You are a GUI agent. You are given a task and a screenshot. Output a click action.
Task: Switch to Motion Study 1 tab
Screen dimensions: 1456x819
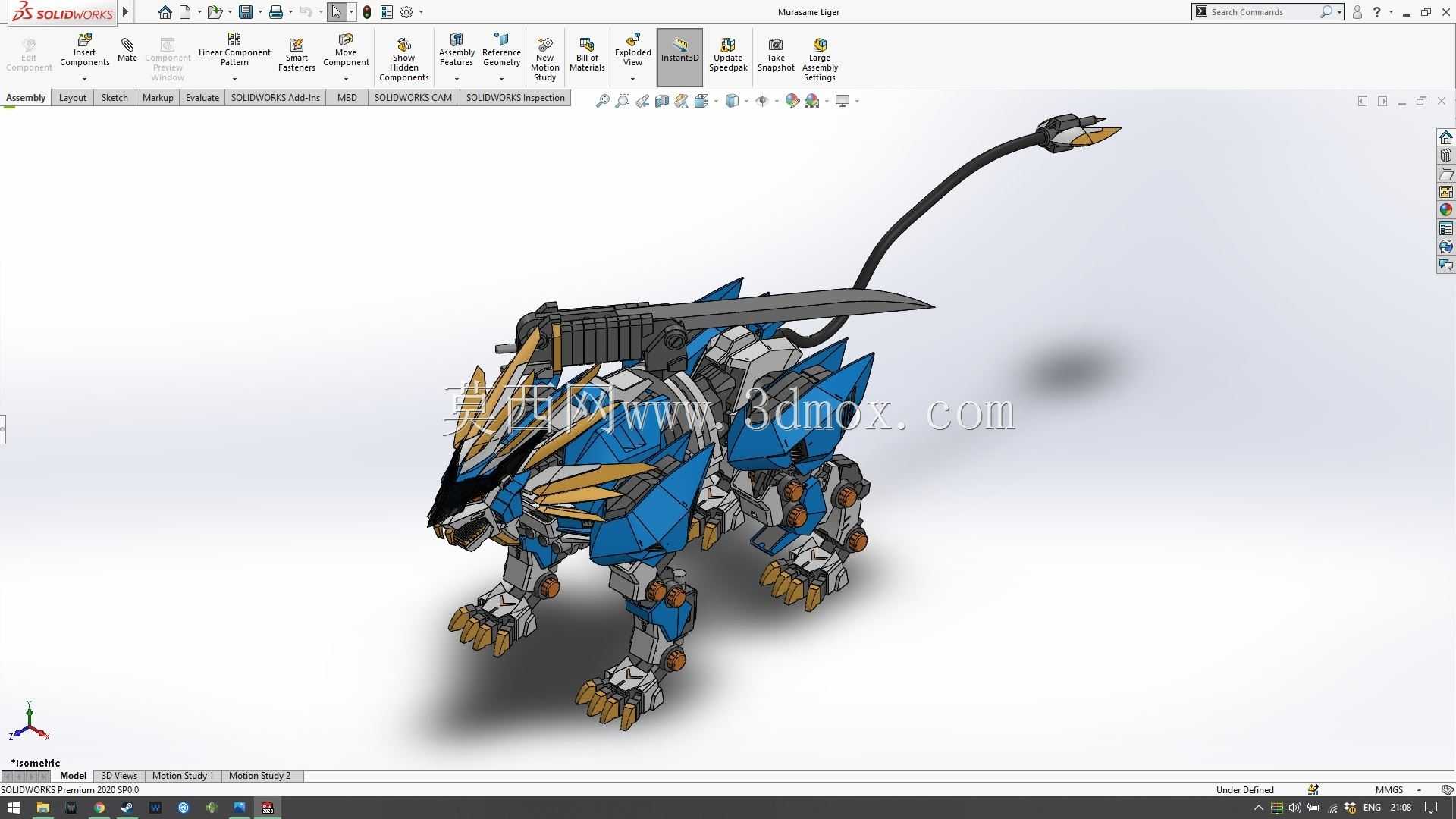click(183, 776)
